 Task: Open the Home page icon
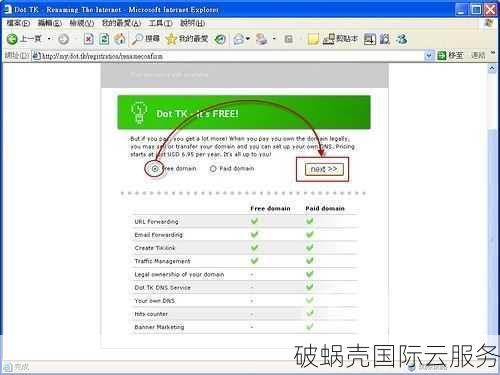click(x=120, y=39)
